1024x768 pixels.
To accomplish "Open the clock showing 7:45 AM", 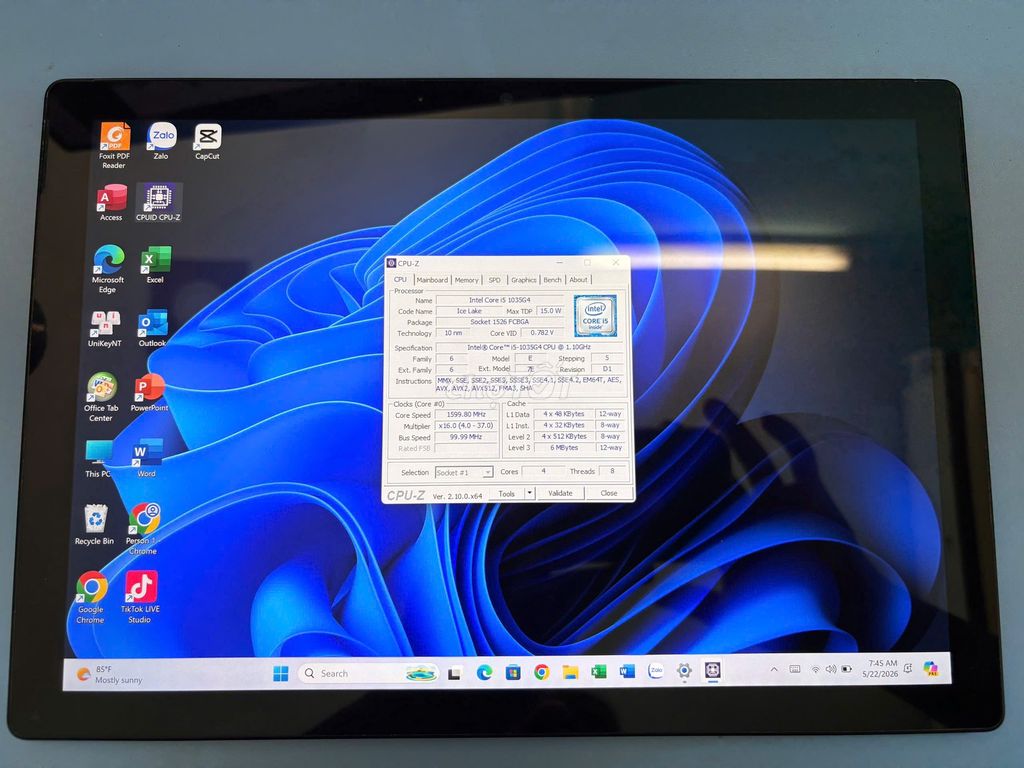I will [x=880, y=668].
